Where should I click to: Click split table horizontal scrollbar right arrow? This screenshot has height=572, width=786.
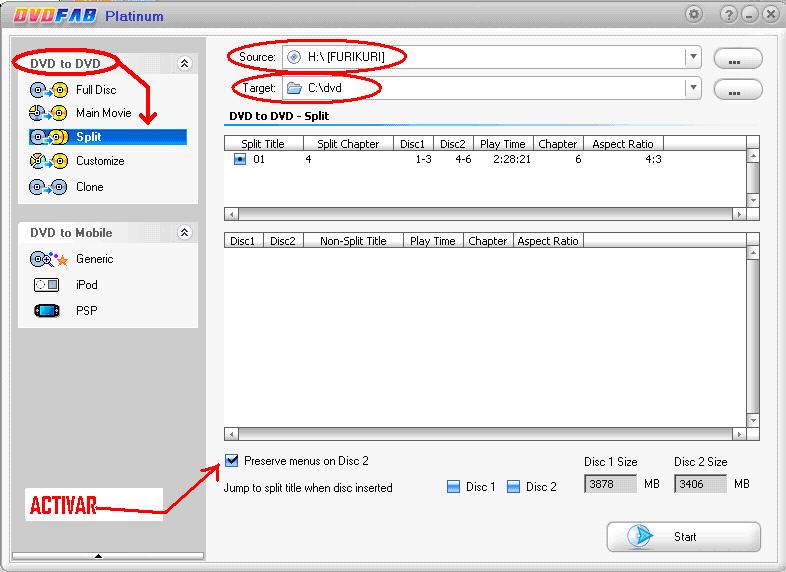click(739, 215)
